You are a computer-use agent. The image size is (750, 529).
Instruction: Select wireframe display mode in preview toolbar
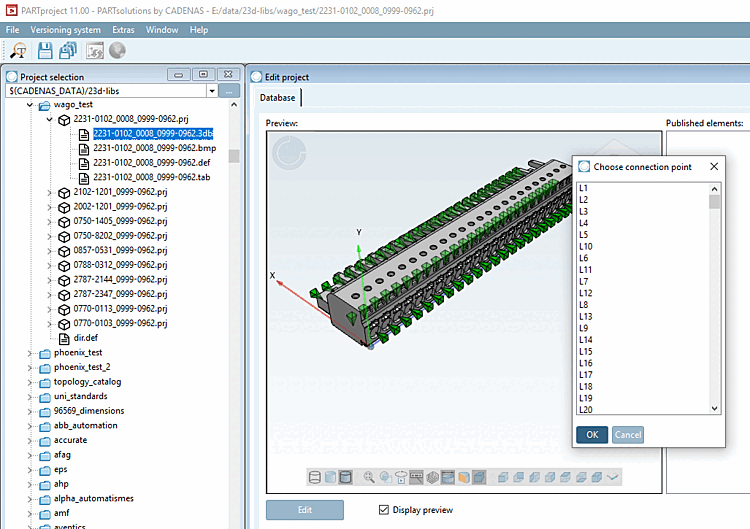tap(314, 477)
